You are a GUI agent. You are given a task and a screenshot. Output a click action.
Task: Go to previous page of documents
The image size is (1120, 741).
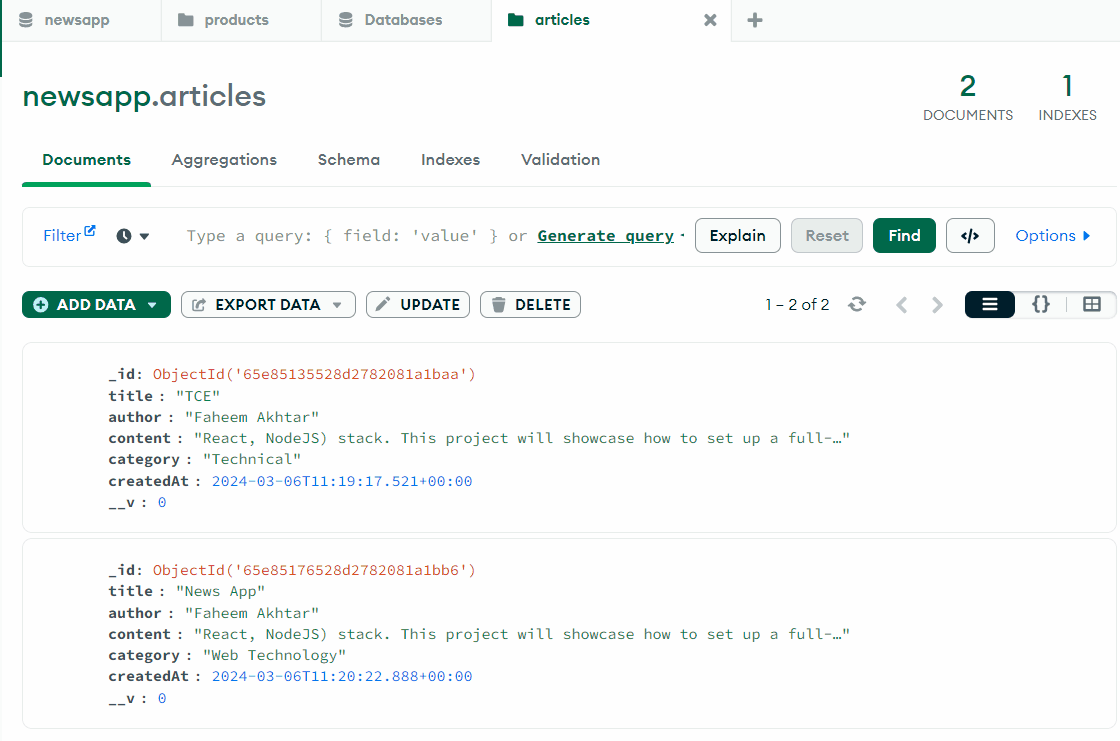902,305
